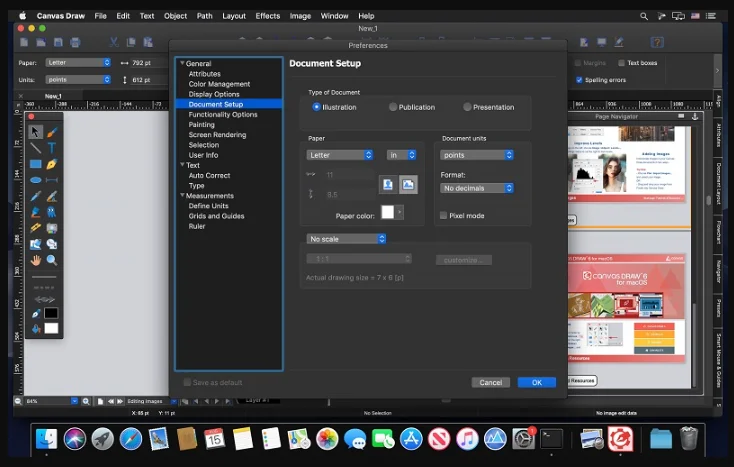The width and height of the screenshot is (734, 467).
Task: Toggle Text boxes checkbox
Action: 622,63
